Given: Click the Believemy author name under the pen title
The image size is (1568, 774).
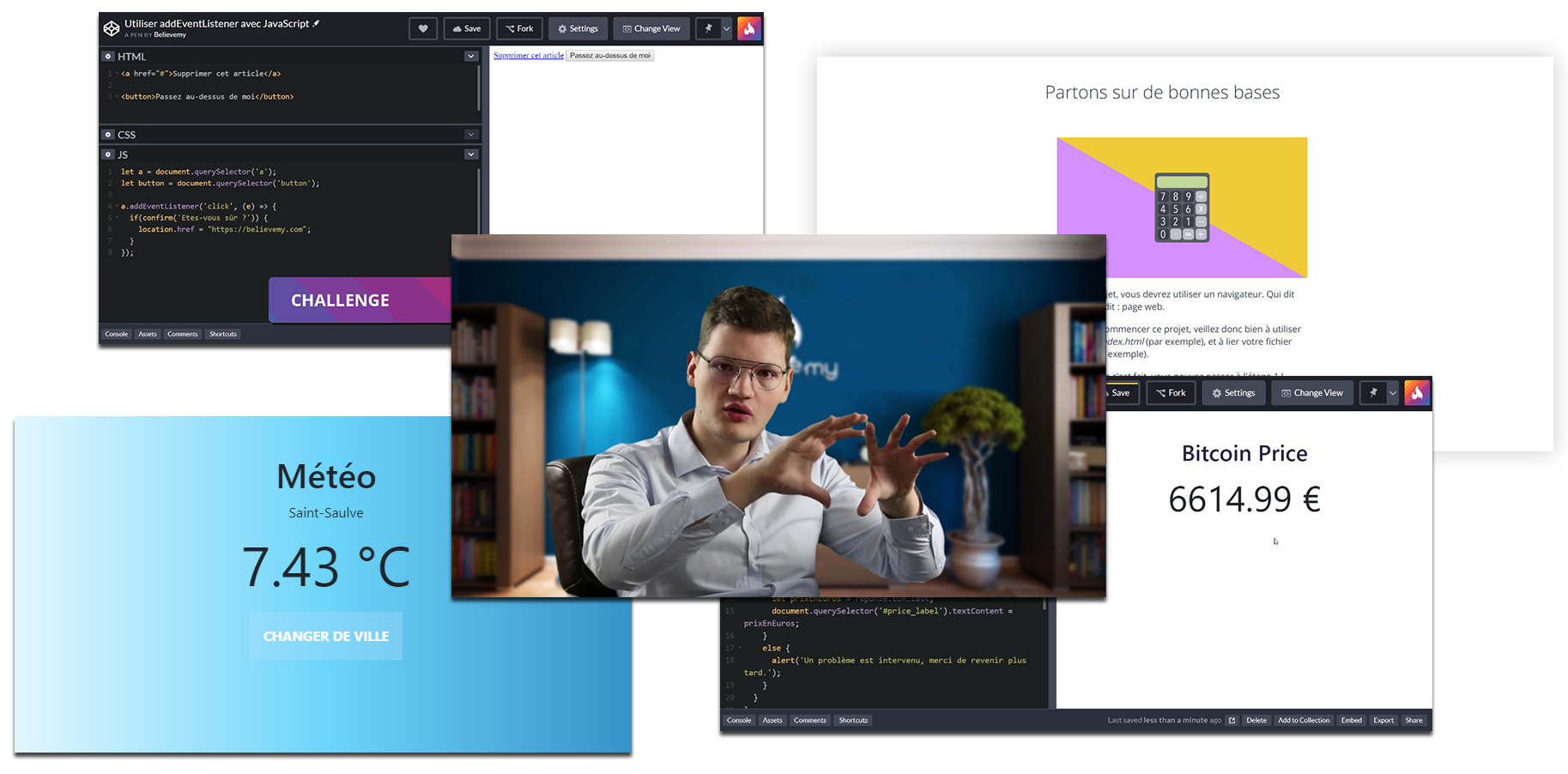Looking at the screenshot, I should (170, 35).
